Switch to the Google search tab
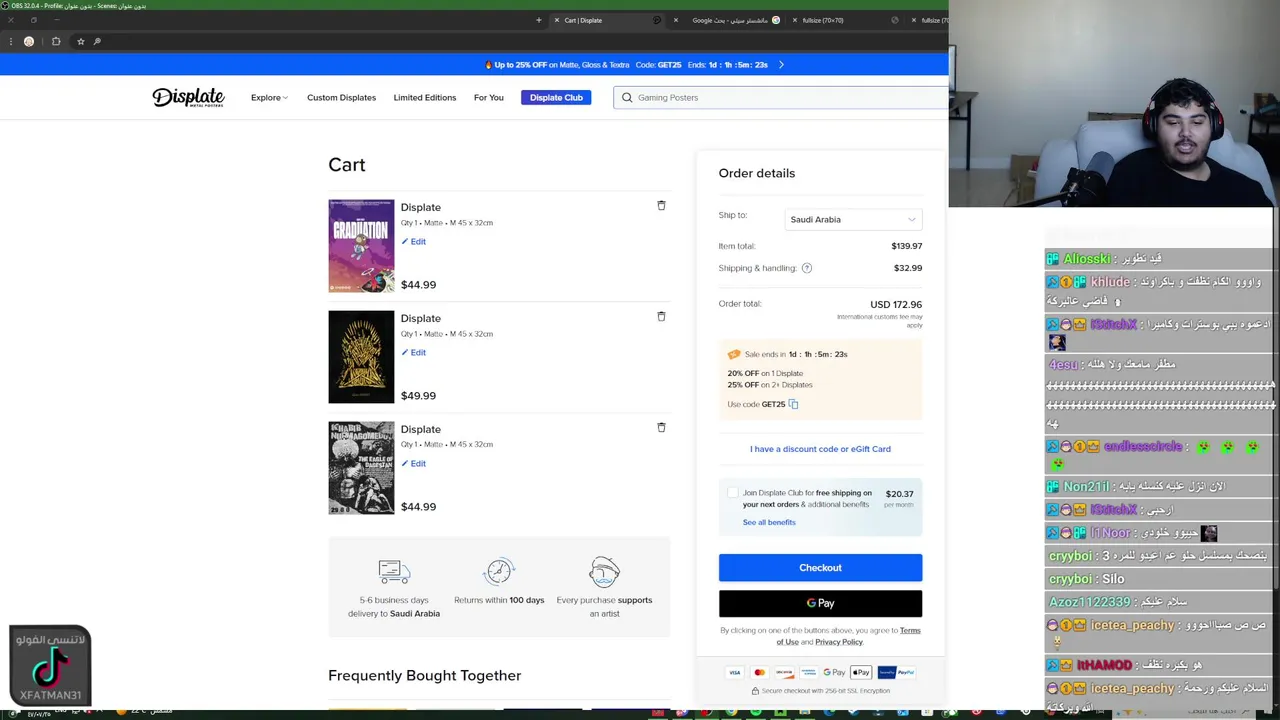The width and height of the screenshot is (1280, 720). pos(729,20)
